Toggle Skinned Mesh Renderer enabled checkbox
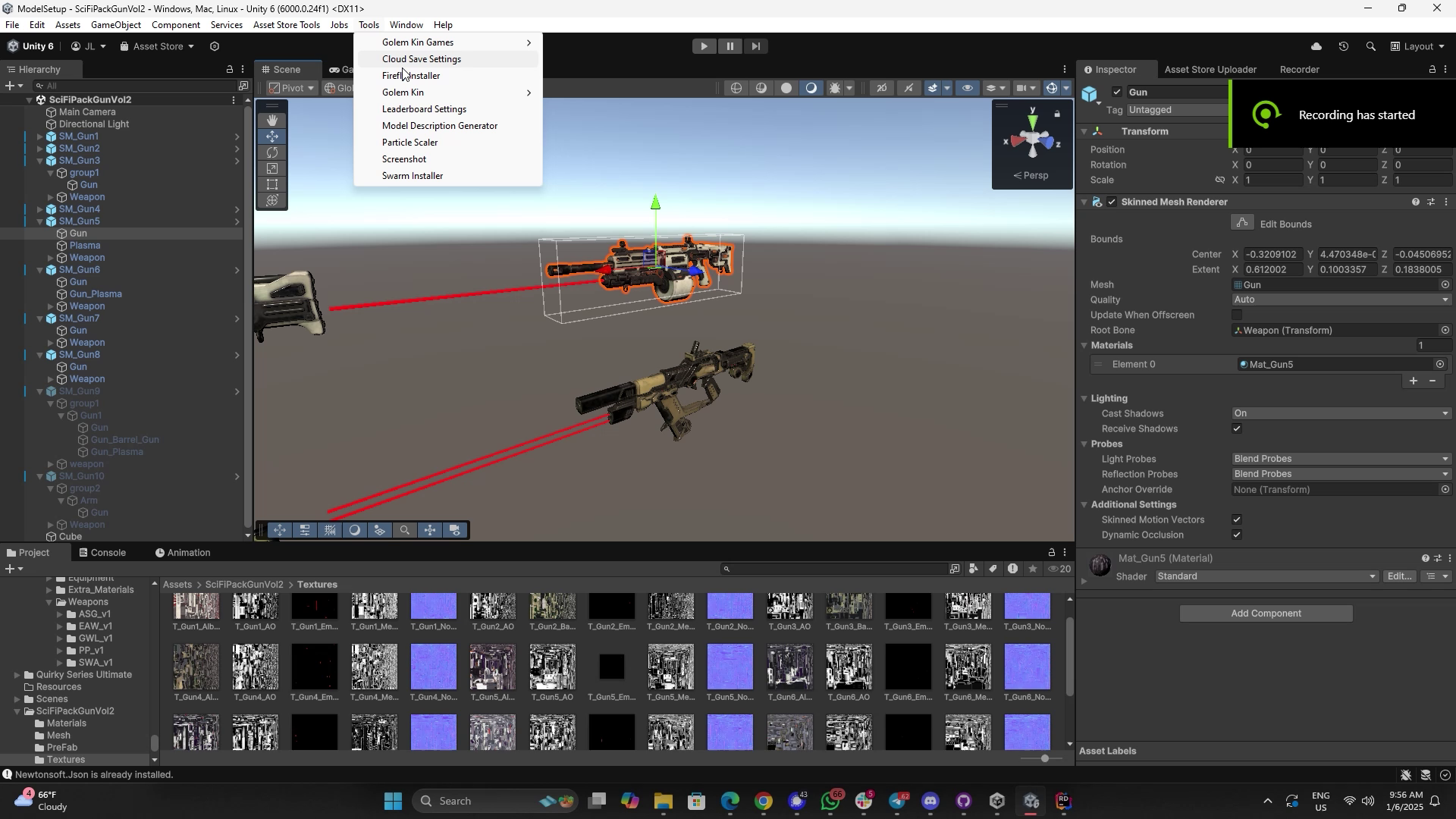1456x819 pixels. pos(1112,202)
